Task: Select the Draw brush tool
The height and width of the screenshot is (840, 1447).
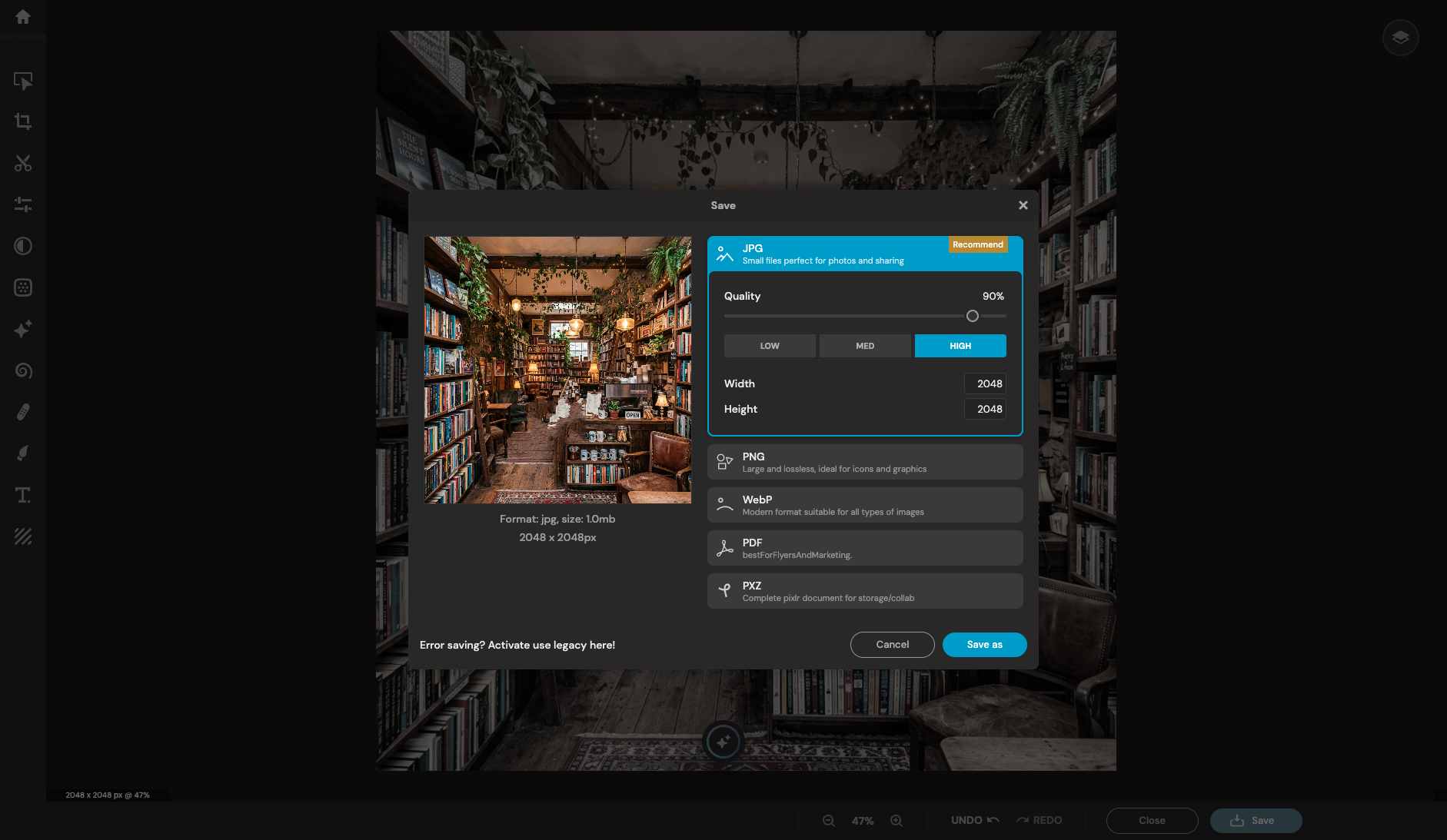Action: [x=23, y=453]
